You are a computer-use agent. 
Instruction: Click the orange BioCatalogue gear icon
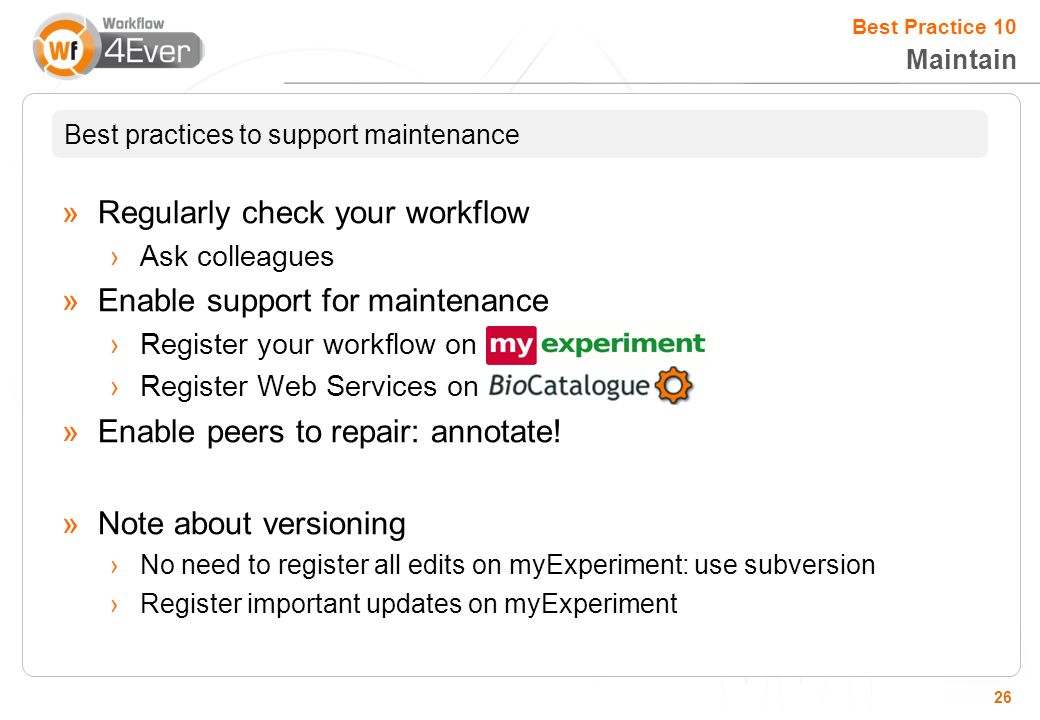[x=673, y=385]
